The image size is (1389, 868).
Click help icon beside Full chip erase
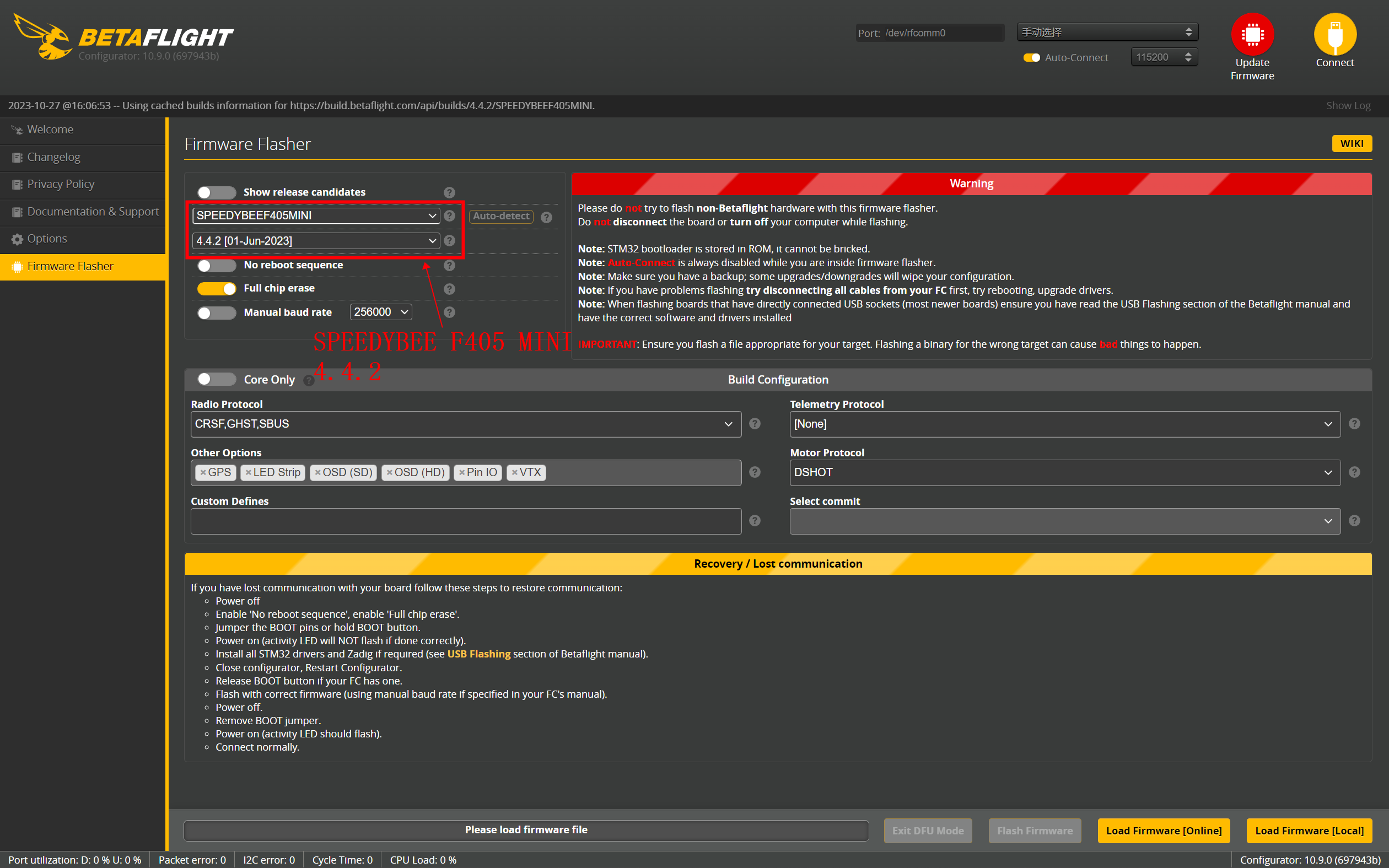click(449, 289)
